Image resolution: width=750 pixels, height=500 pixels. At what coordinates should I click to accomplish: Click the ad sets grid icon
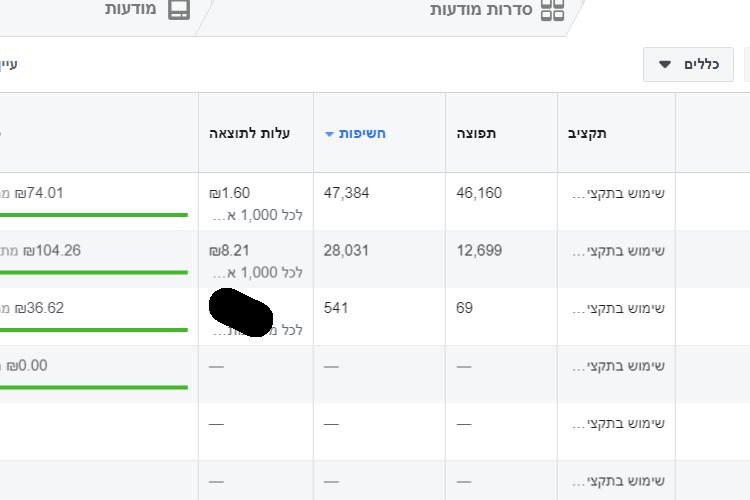(552, 10)
